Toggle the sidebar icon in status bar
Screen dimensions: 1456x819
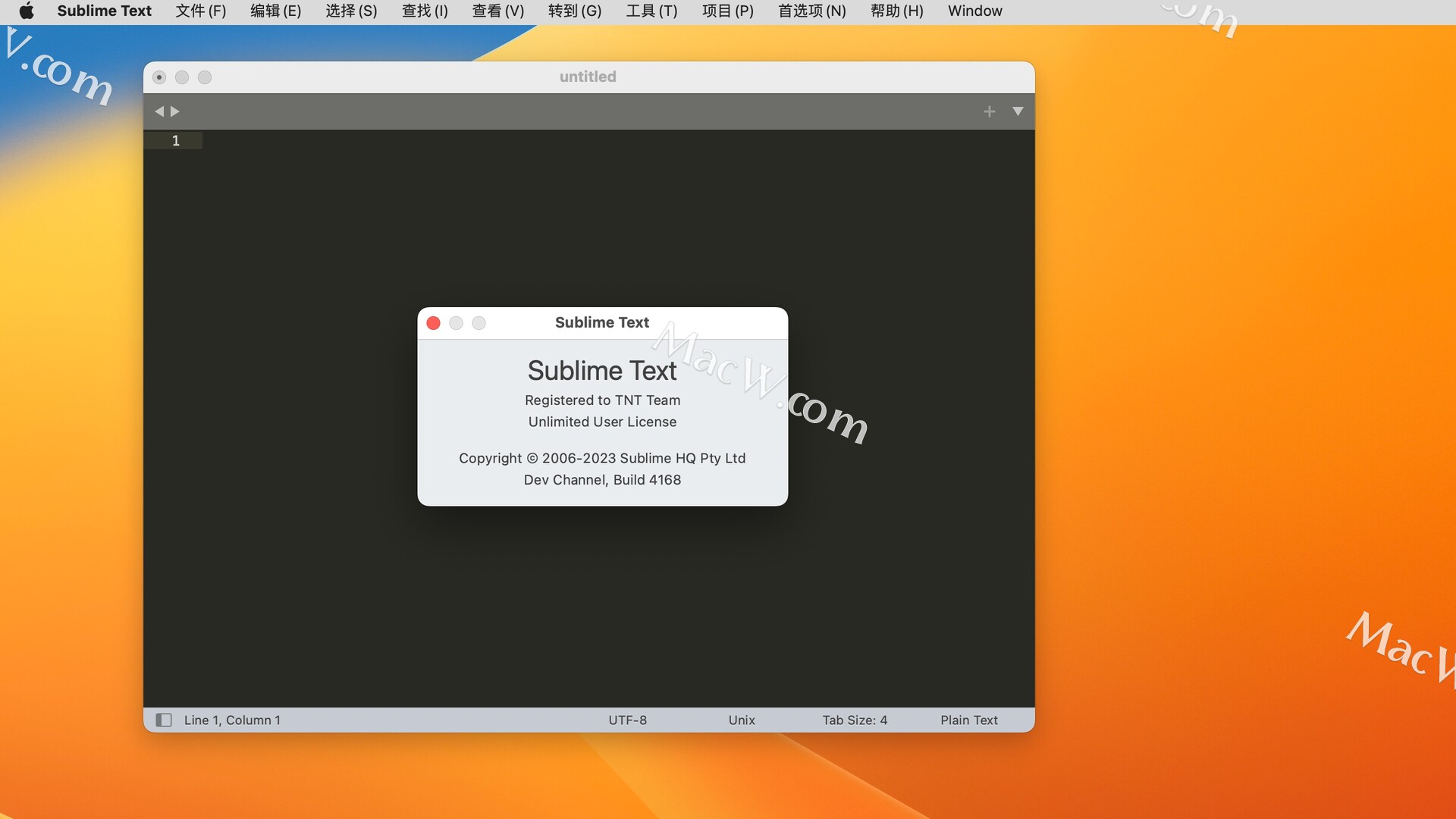click(164, 720)
